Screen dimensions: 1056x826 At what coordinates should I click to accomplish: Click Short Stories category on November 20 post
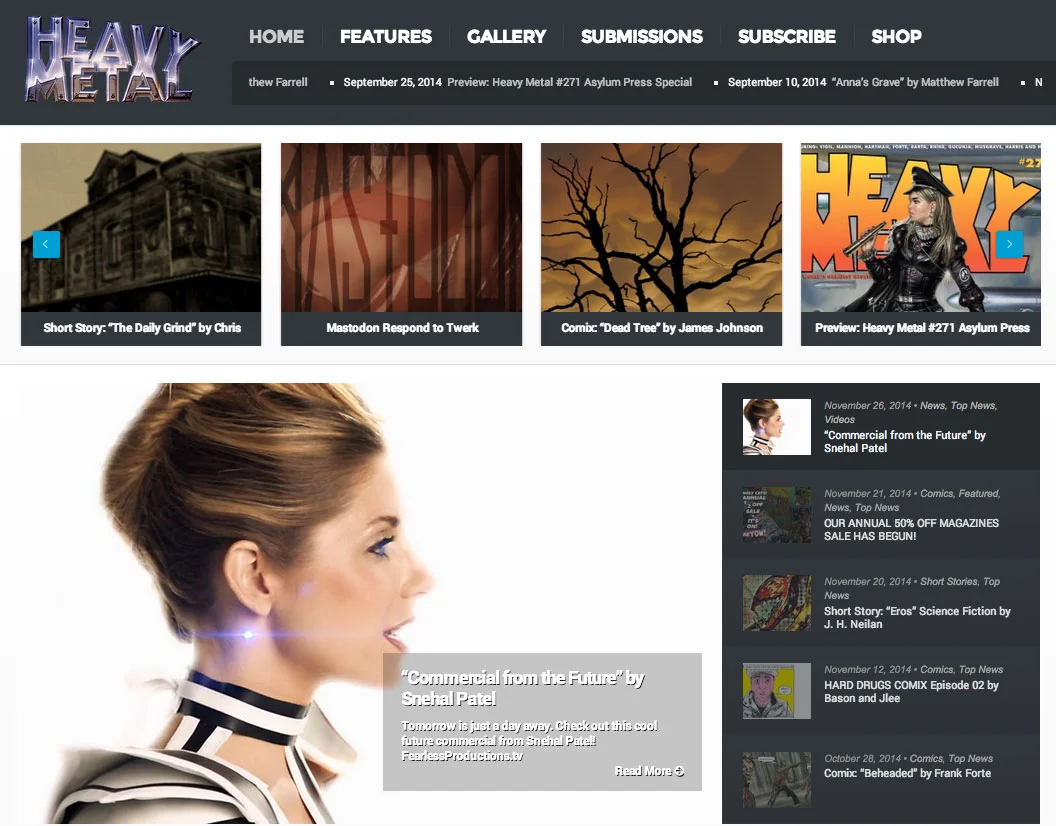tap(949, 581)
